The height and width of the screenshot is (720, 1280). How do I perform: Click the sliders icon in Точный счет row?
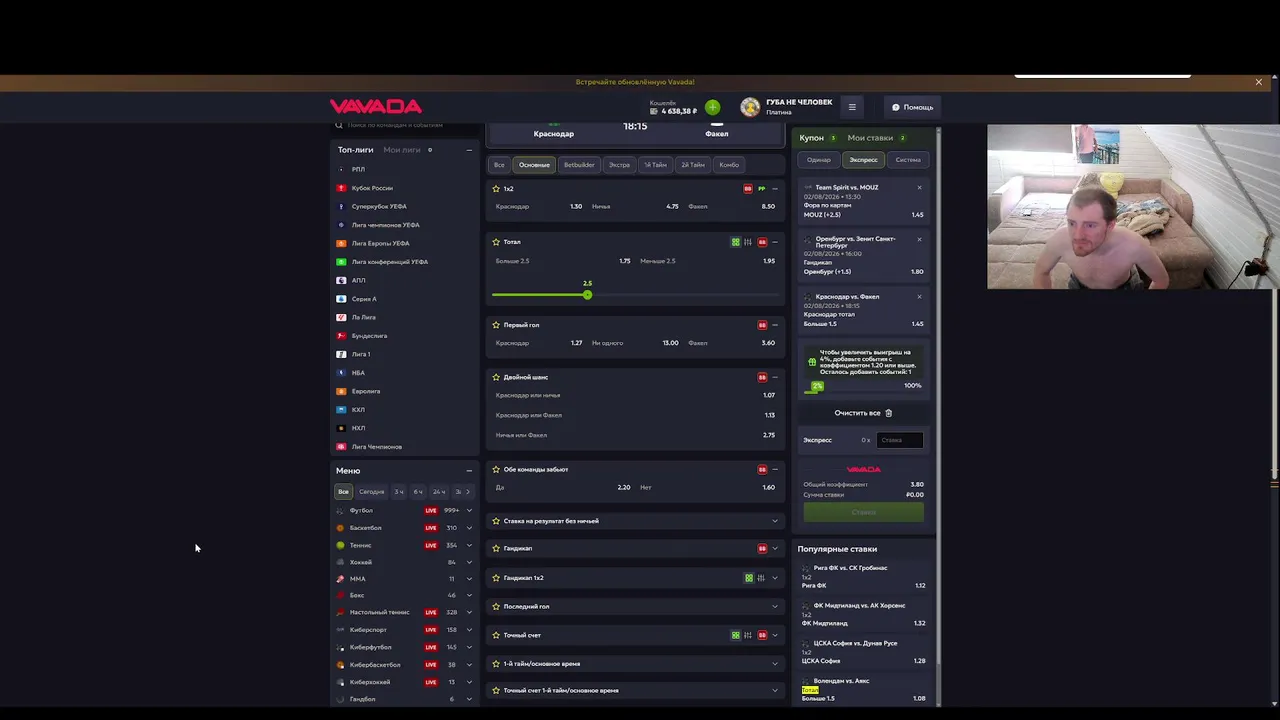coord(748,635)
